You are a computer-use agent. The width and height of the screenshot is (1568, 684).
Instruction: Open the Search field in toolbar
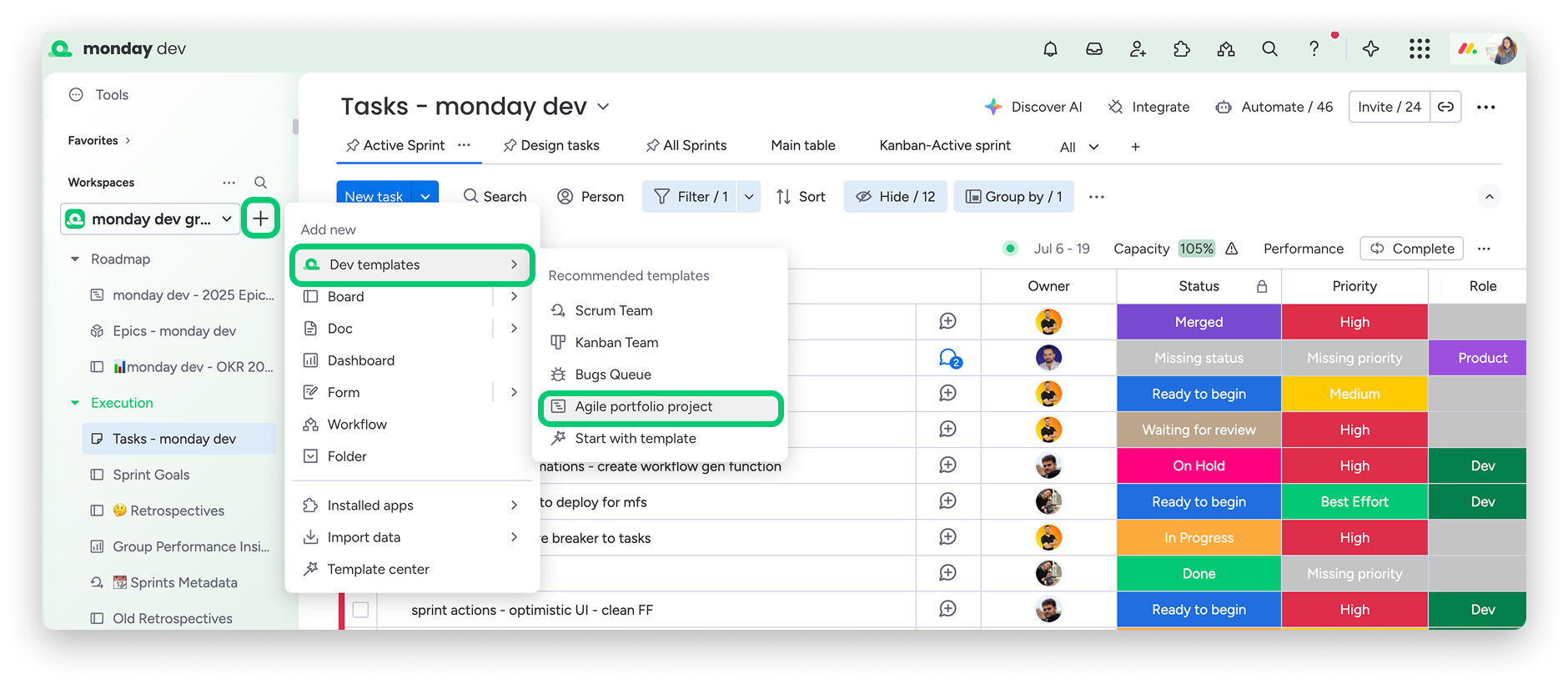click(x=495, y=197)
